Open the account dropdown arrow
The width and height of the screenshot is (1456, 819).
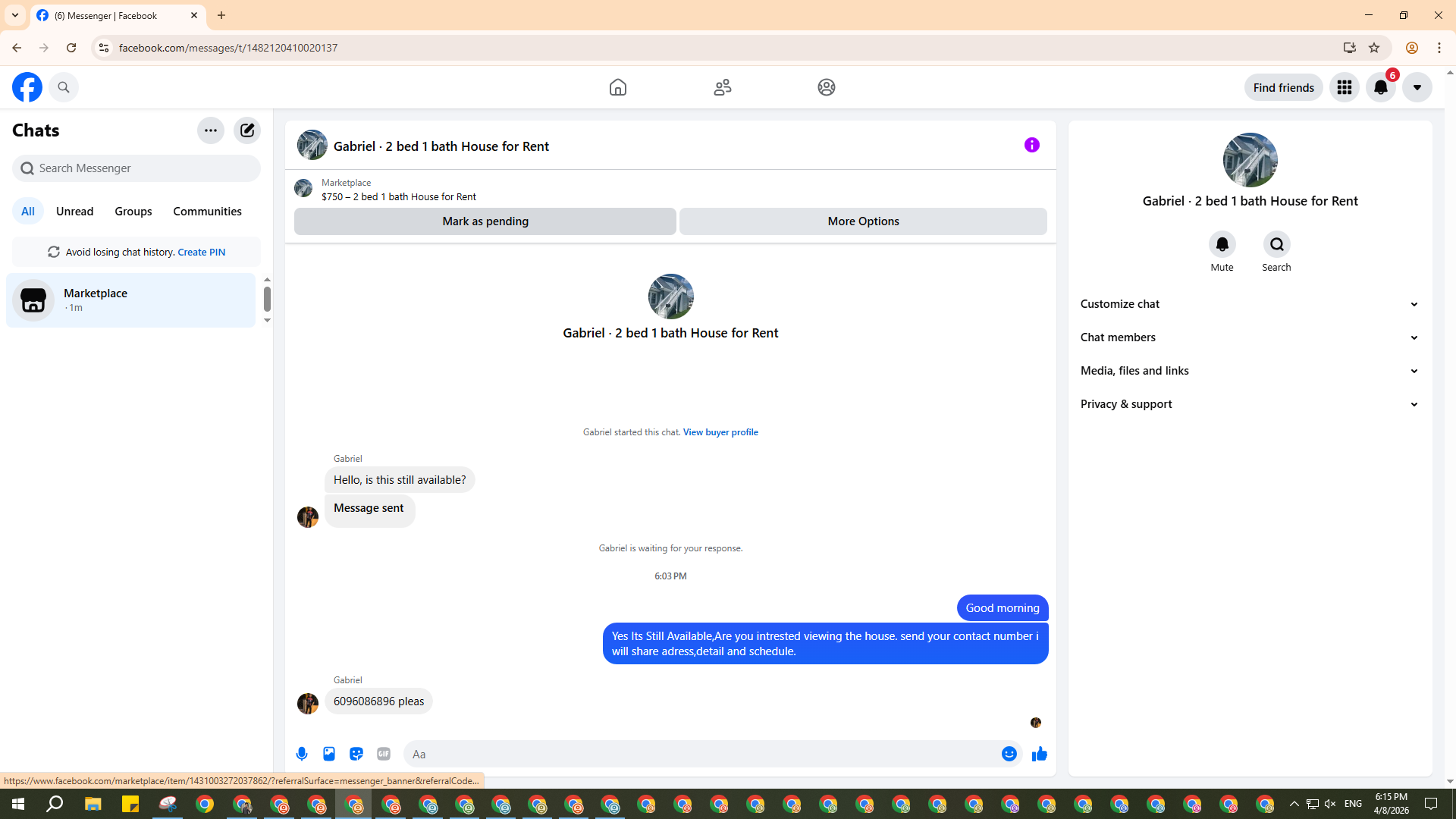1417,88
